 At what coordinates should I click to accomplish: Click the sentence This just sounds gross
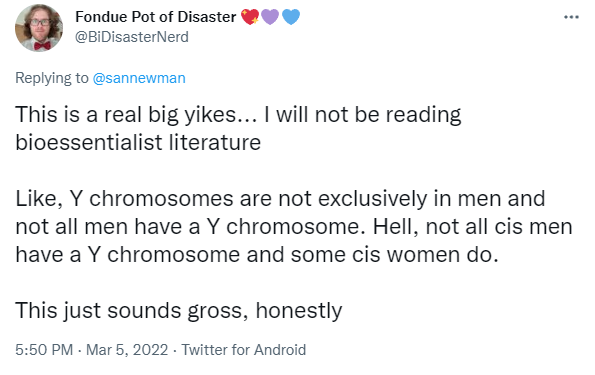pyautogui.click(x=129, y=311)
